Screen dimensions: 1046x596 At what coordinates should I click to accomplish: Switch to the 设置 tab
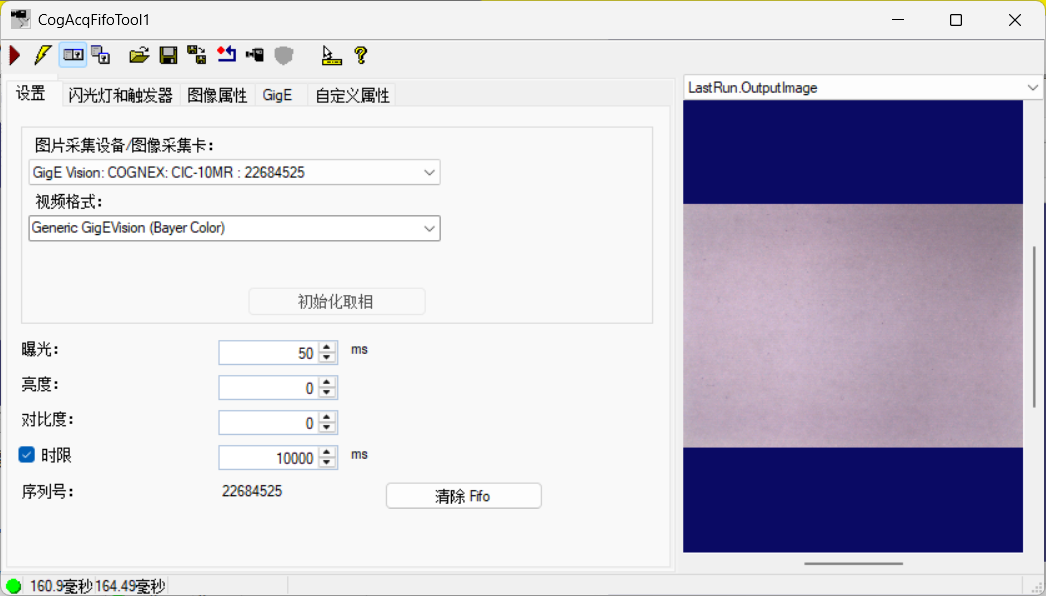(x=31, y=93)
